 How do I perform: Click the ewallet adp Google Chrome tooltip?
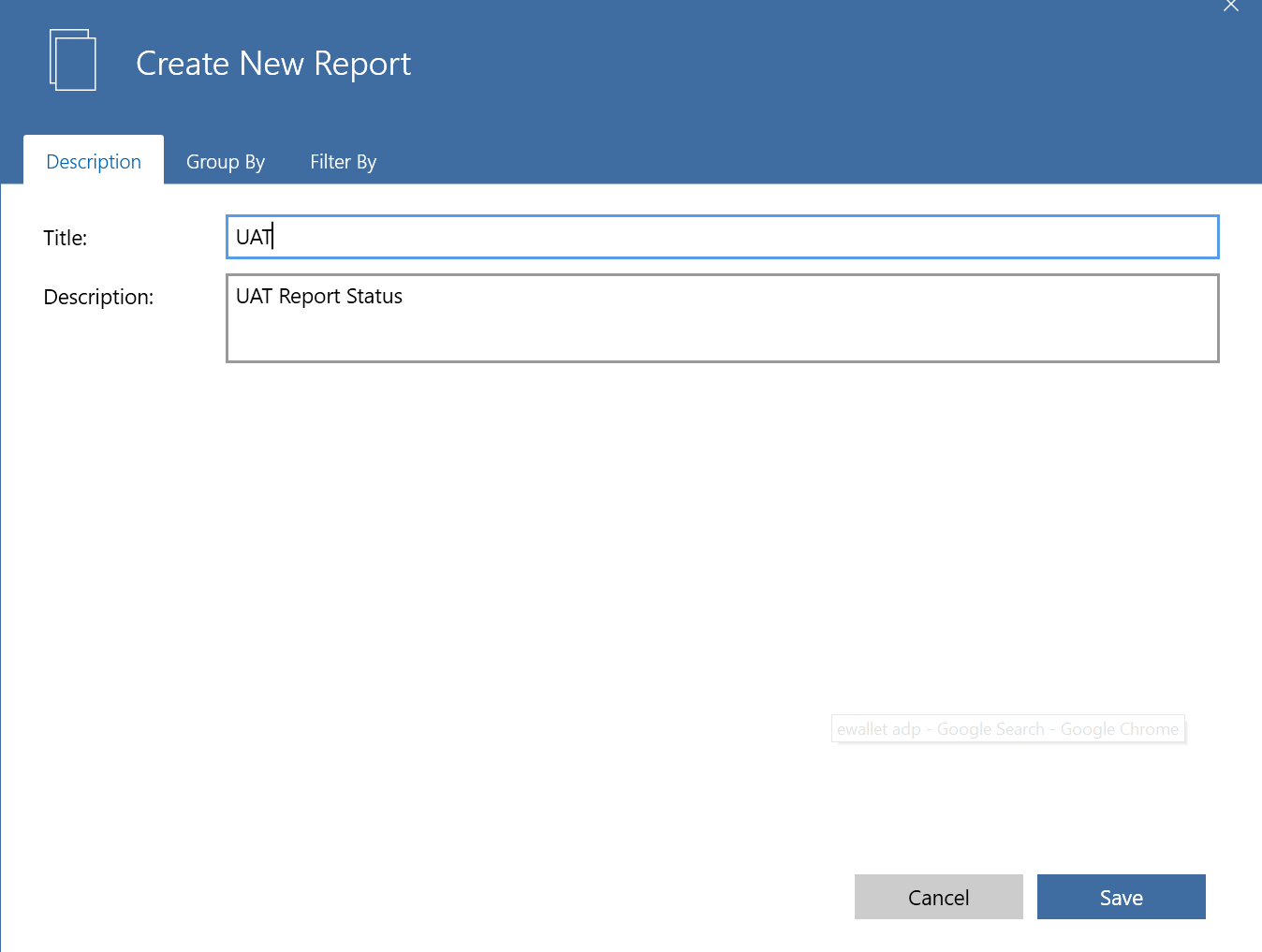[1007, 728]
